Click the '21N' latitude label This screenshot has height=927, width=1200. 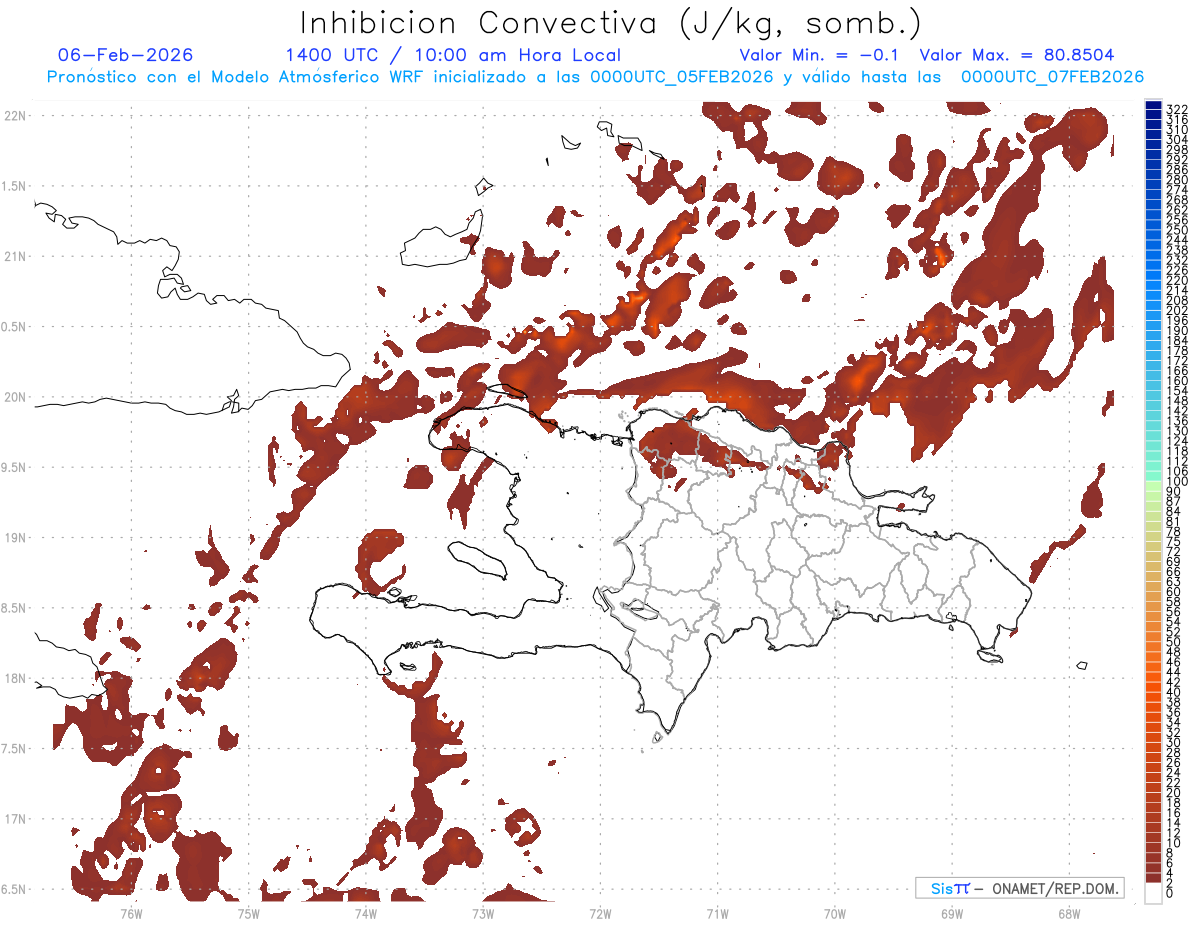(14, 256)
